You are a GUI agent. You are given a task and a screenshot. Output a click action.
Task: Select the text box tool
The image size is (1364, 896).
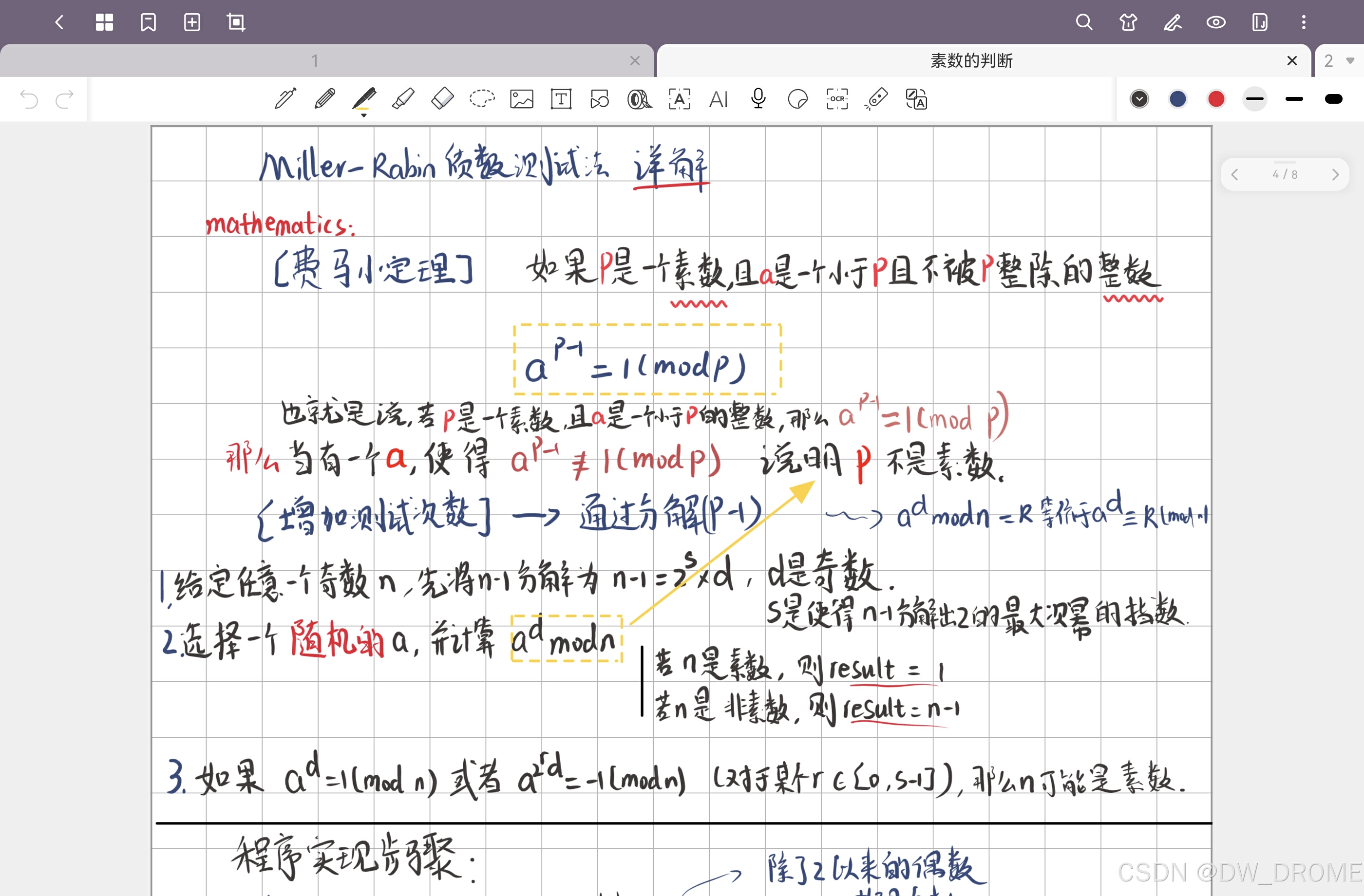point(561,99)
